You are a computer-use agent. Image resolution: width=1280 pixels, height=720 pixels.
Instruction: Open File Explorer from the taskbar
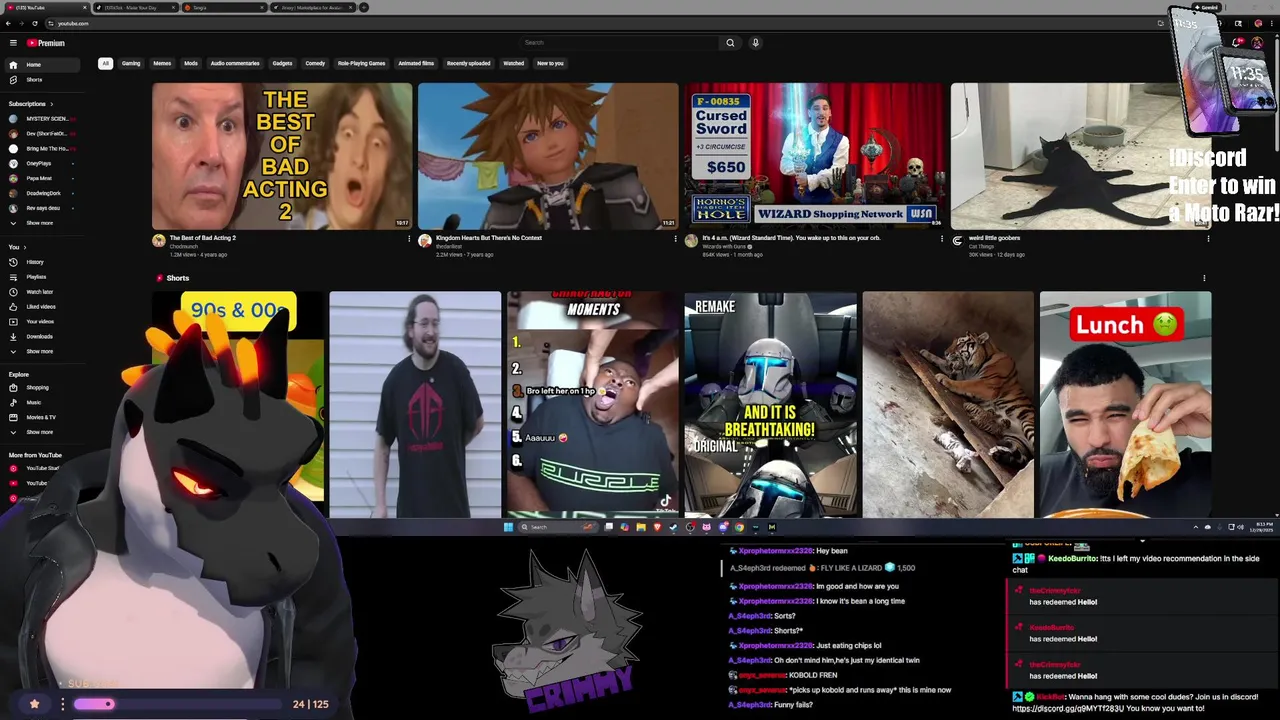coord(641,527)
